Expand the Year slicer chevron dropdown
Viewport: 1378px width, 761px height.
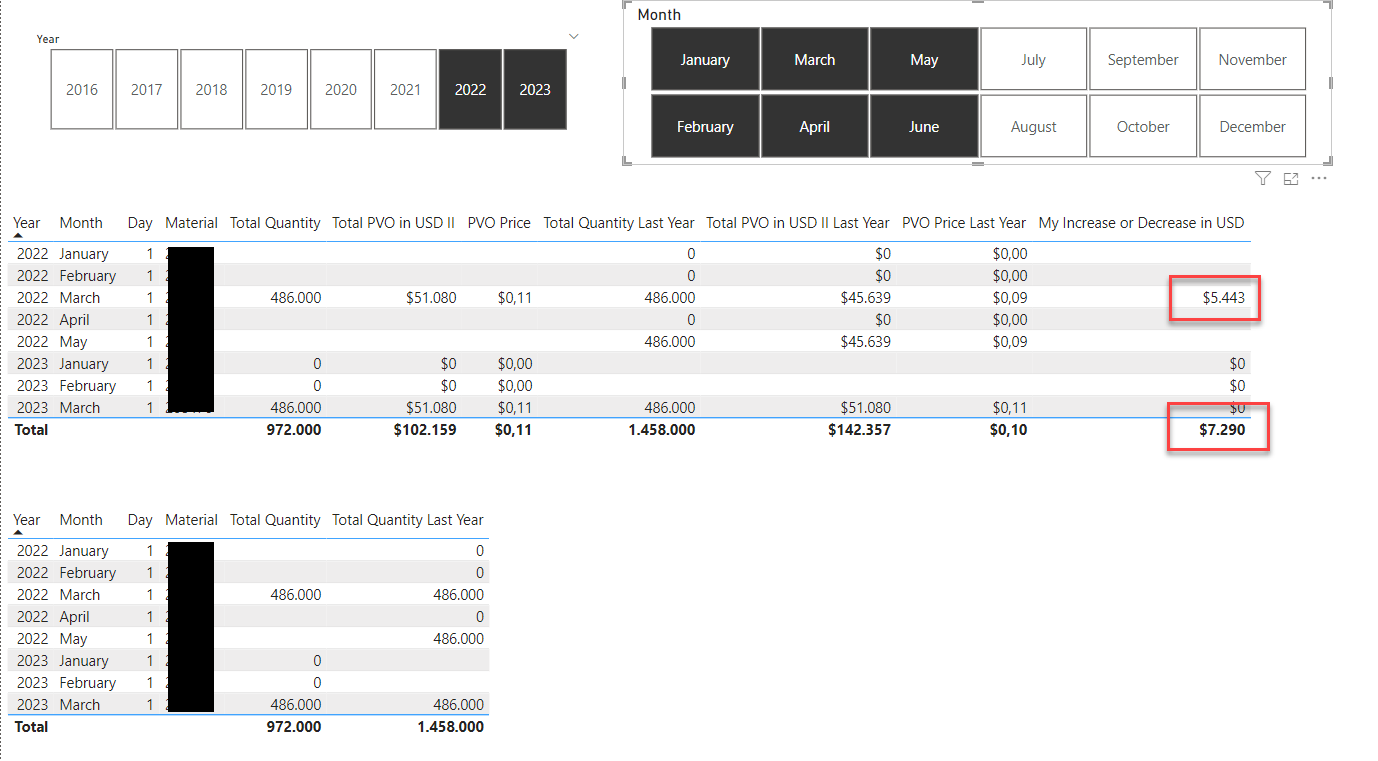tap(574, 37)
